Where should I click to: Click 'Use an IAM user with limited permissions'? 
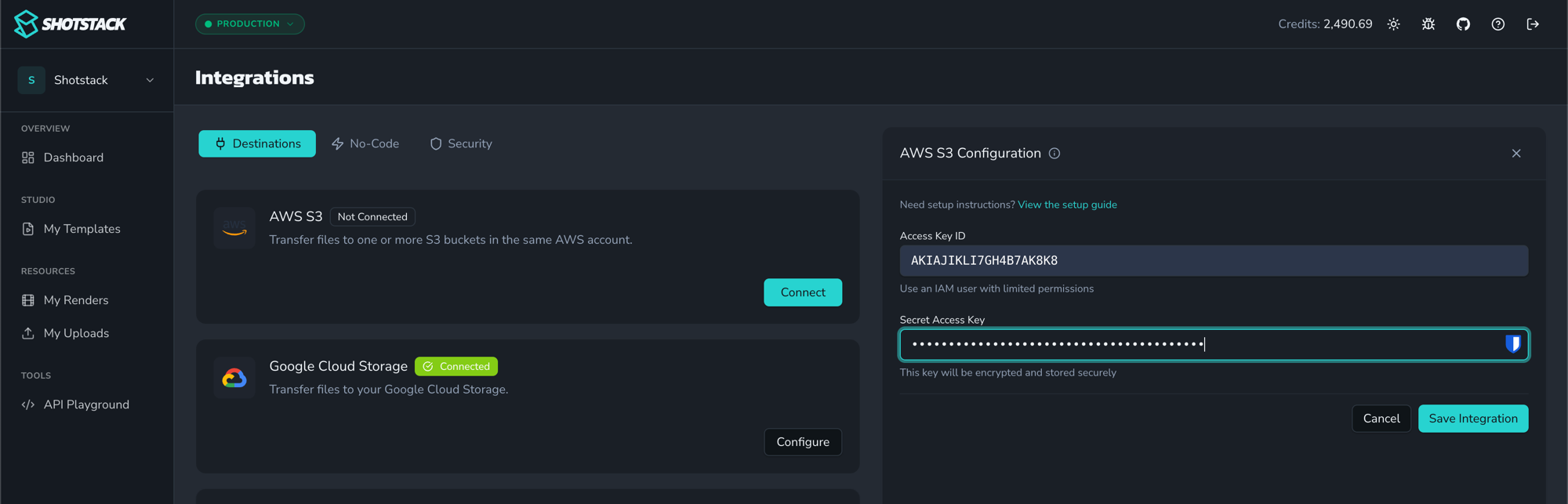(x=996, y=288)
